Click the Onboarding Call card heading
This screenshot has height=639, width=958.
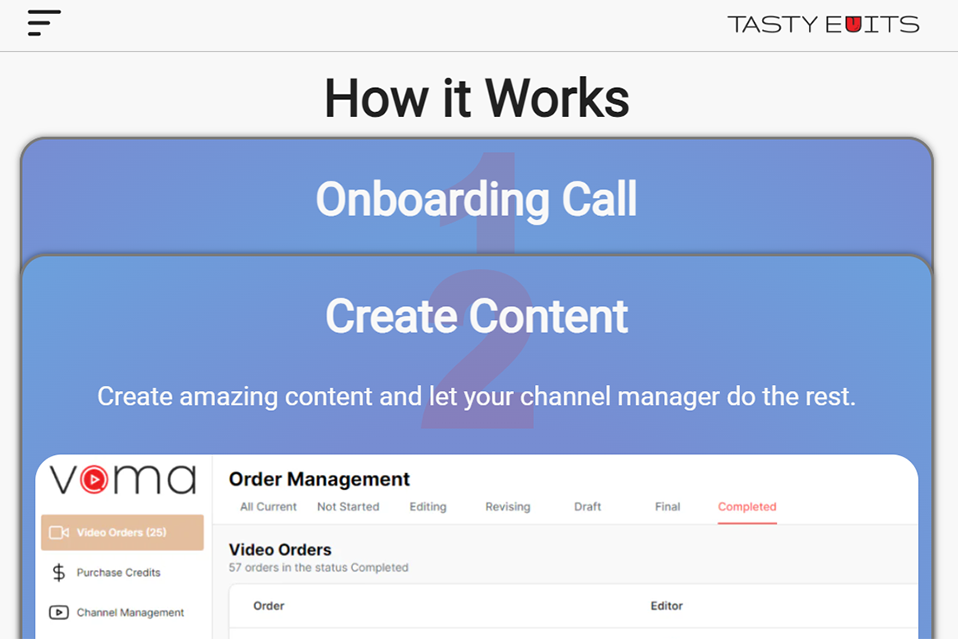[477, 199]
